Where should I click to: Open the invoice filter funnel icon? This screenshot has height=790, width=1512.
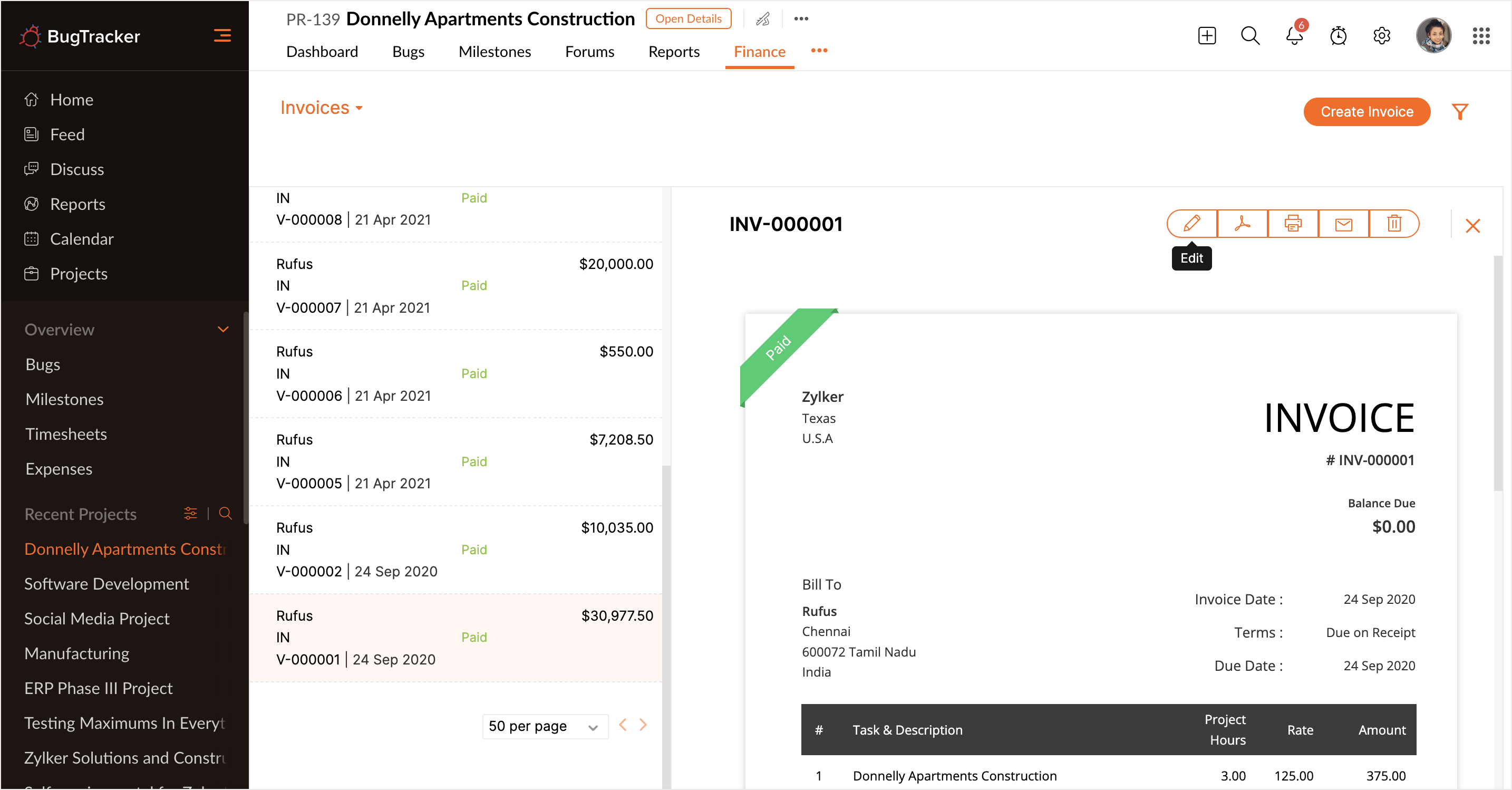(x=1460, y=112)
